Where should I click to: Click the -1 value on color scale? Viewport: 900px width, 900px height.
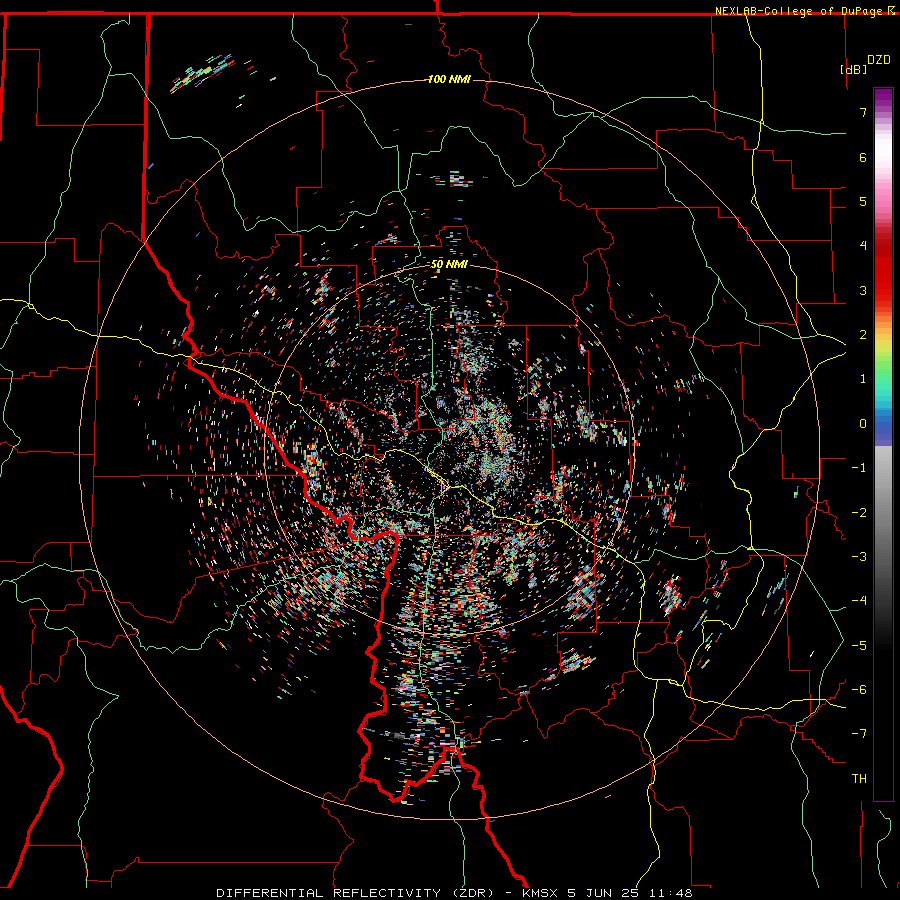click(859, 468)
